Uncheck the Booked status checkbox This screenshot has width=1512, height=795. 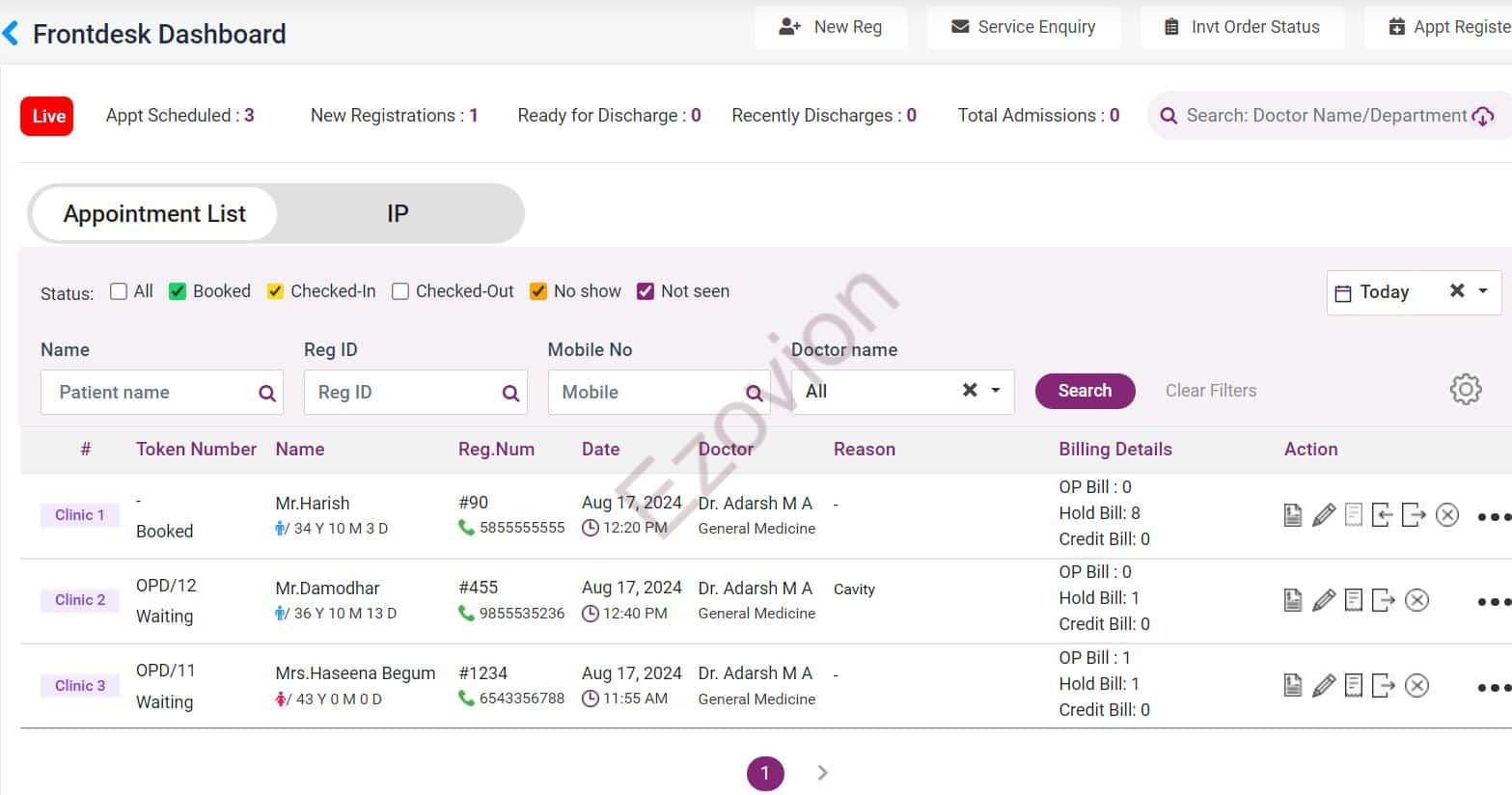pos(178,291)
